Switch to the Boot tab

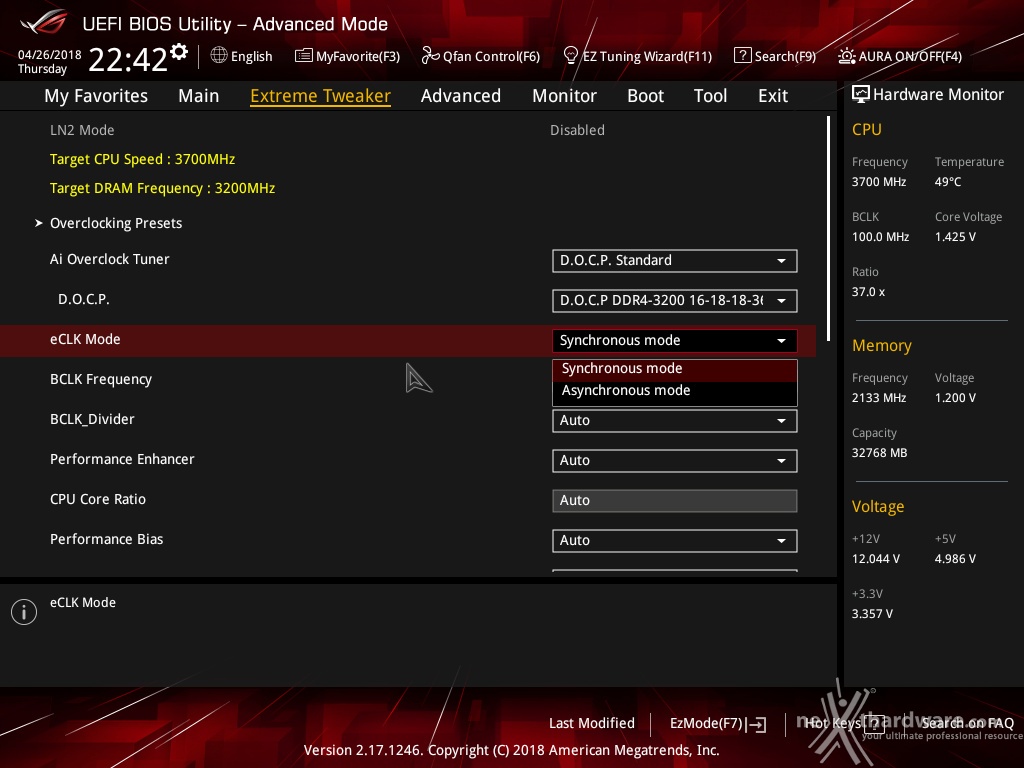click(645, 96)
